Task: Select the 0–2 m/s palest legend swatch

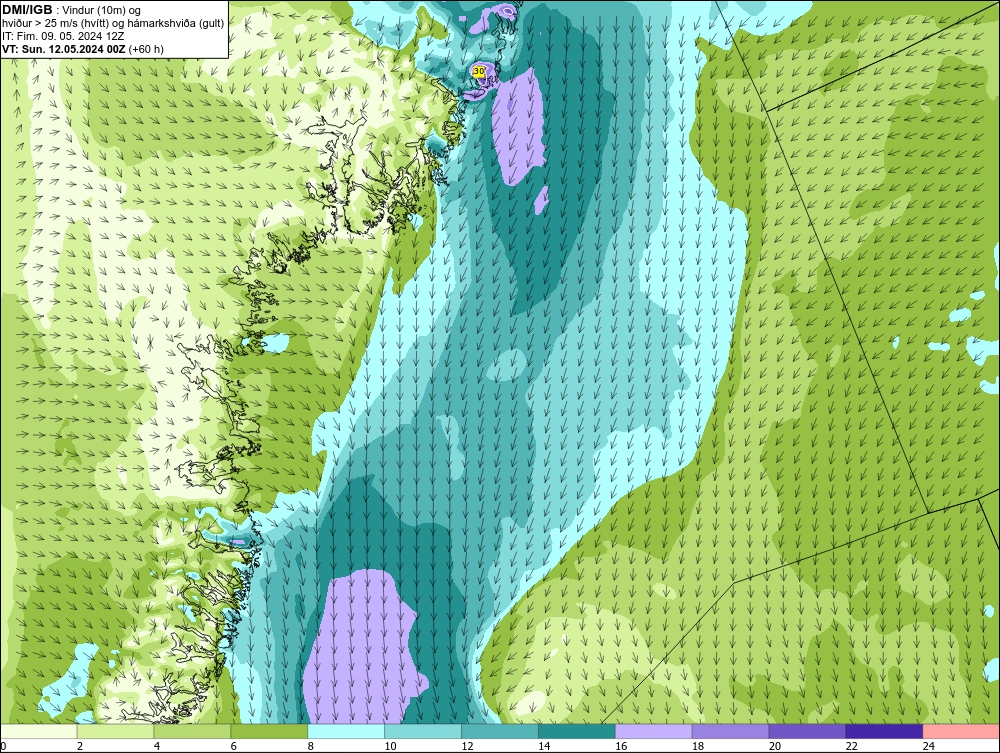Action: click(x=39, y=731)
